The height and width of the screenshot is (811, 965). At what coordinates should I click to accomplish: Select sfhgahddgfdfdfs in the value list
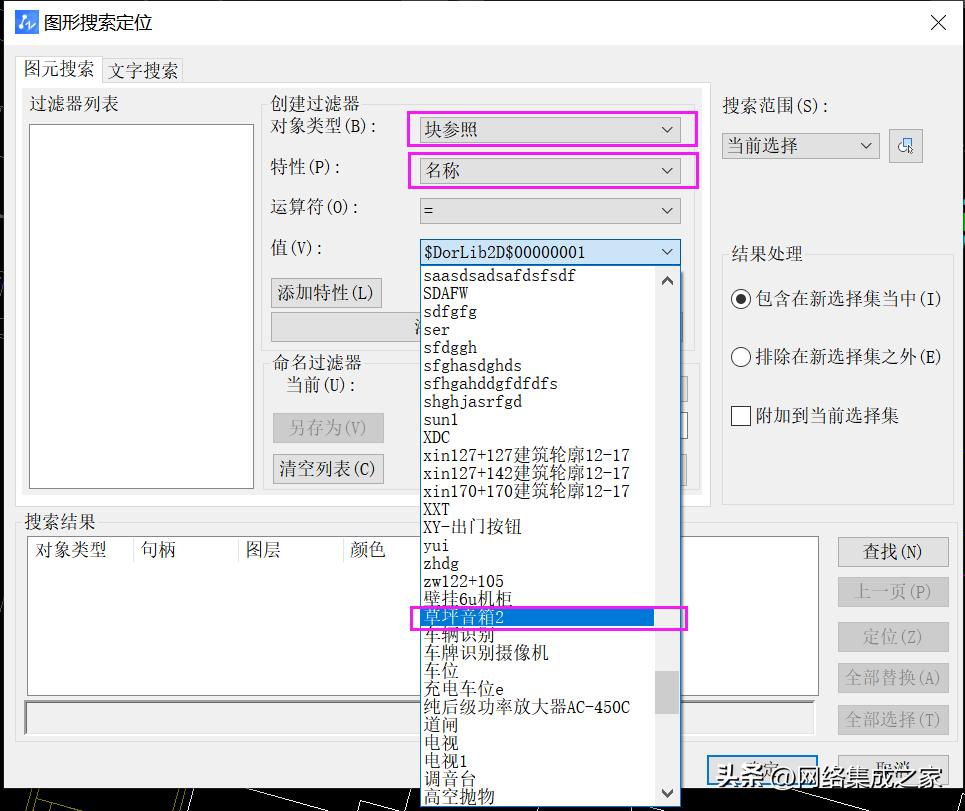point(539,383)
